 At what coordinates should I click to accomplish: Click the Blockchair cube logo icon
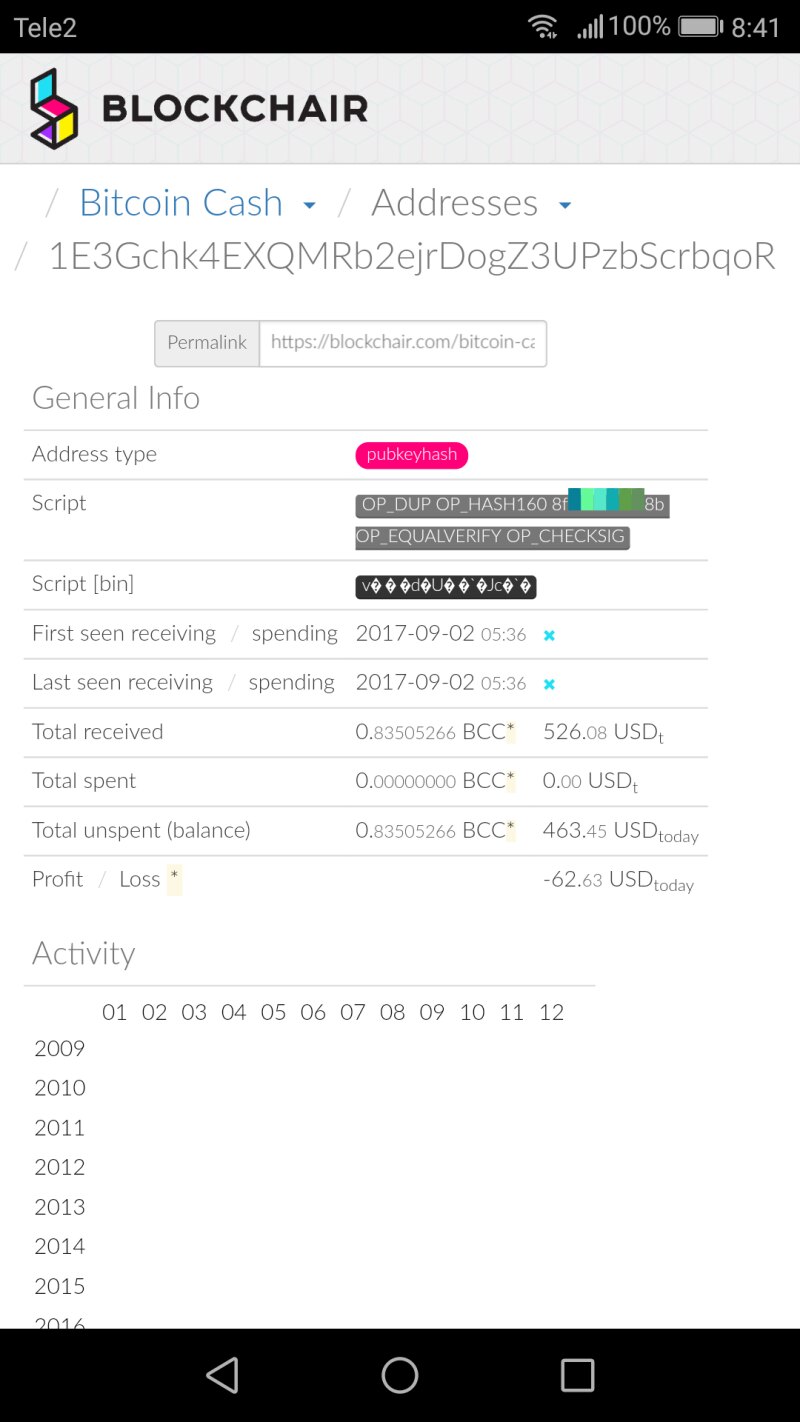[x=53, y=109]
